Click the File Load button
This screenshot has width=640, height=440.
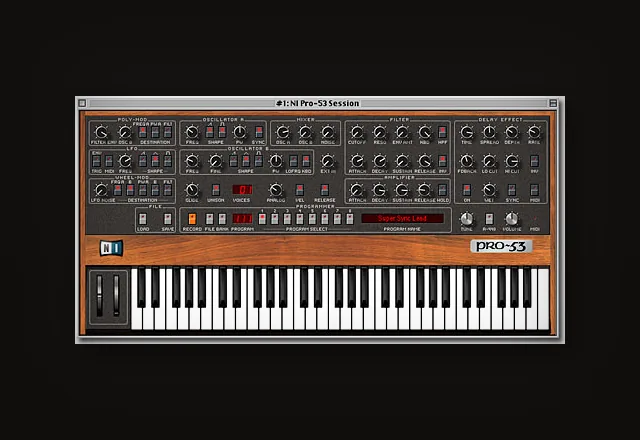point(142,219)
